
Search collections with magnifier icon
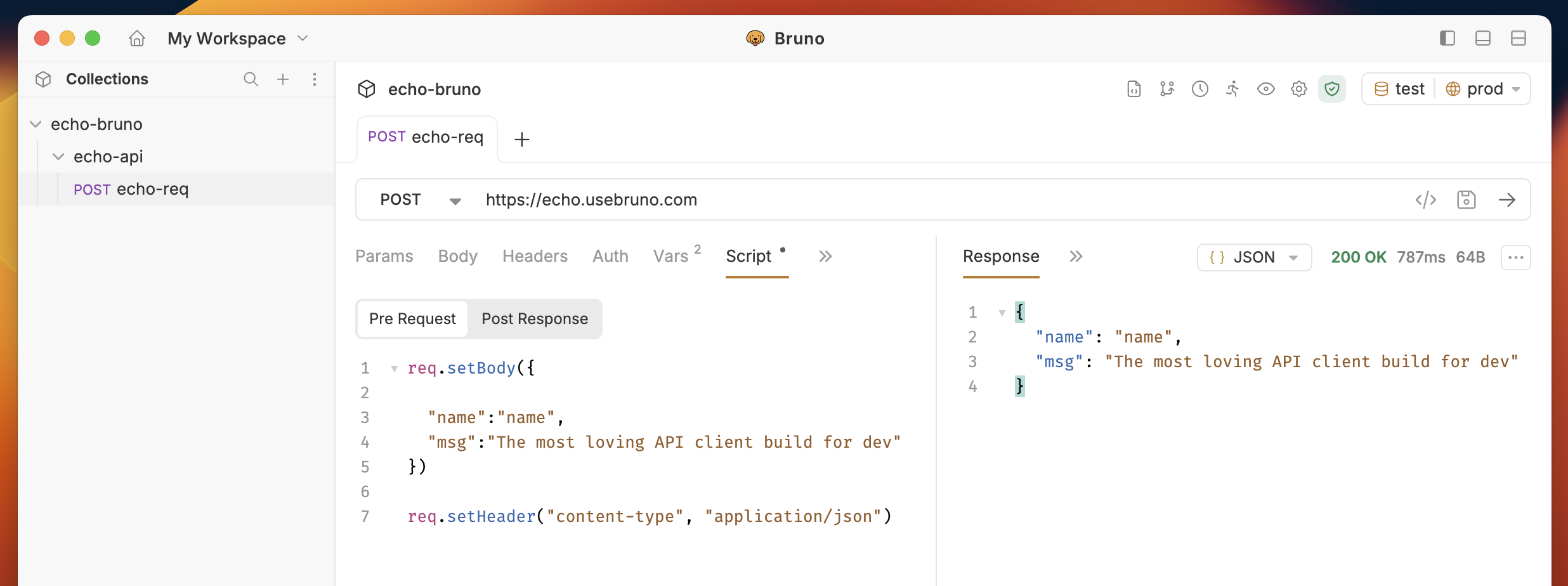[x=251, y=79]
